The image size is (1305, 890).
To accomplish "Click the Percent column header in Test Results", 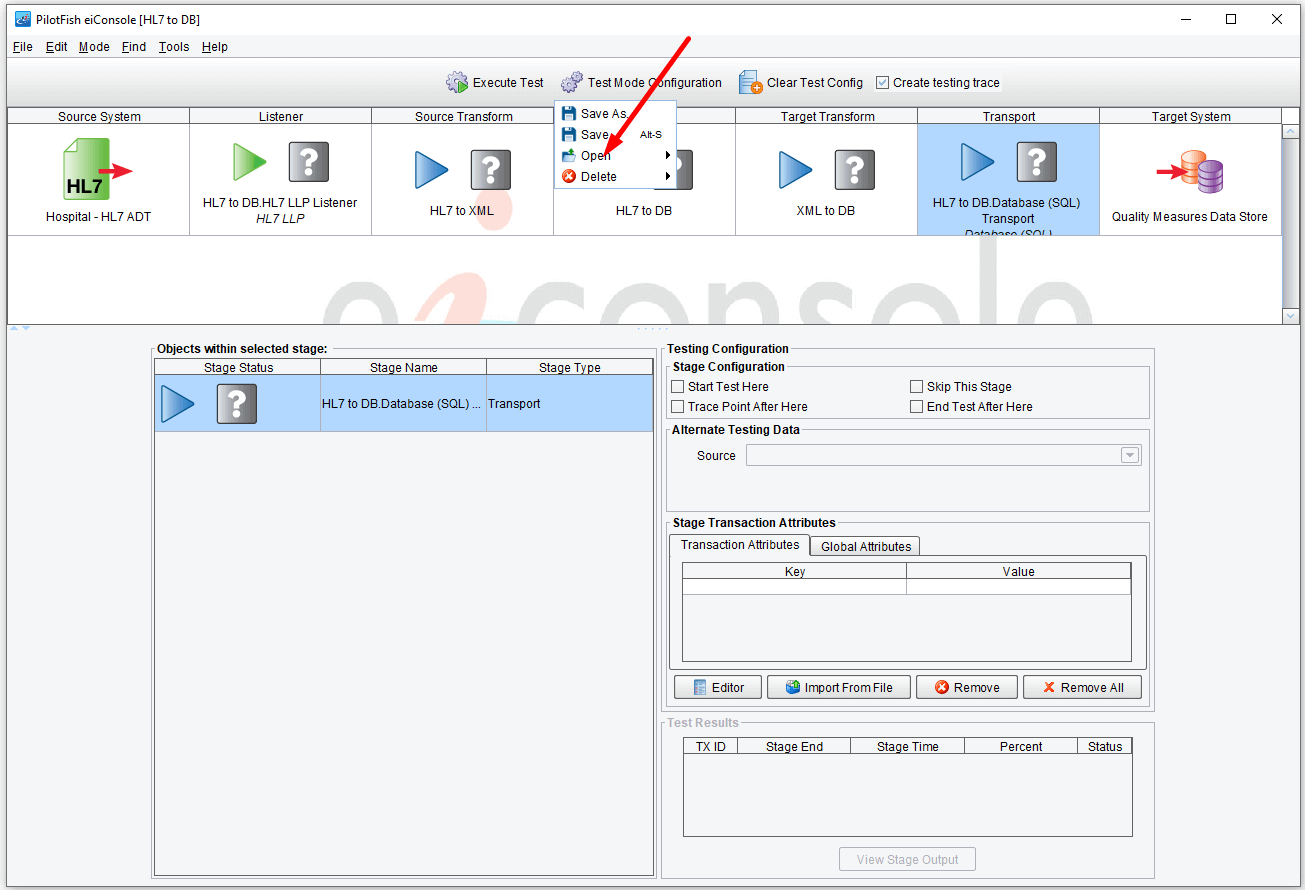I will coord(1021,747).
